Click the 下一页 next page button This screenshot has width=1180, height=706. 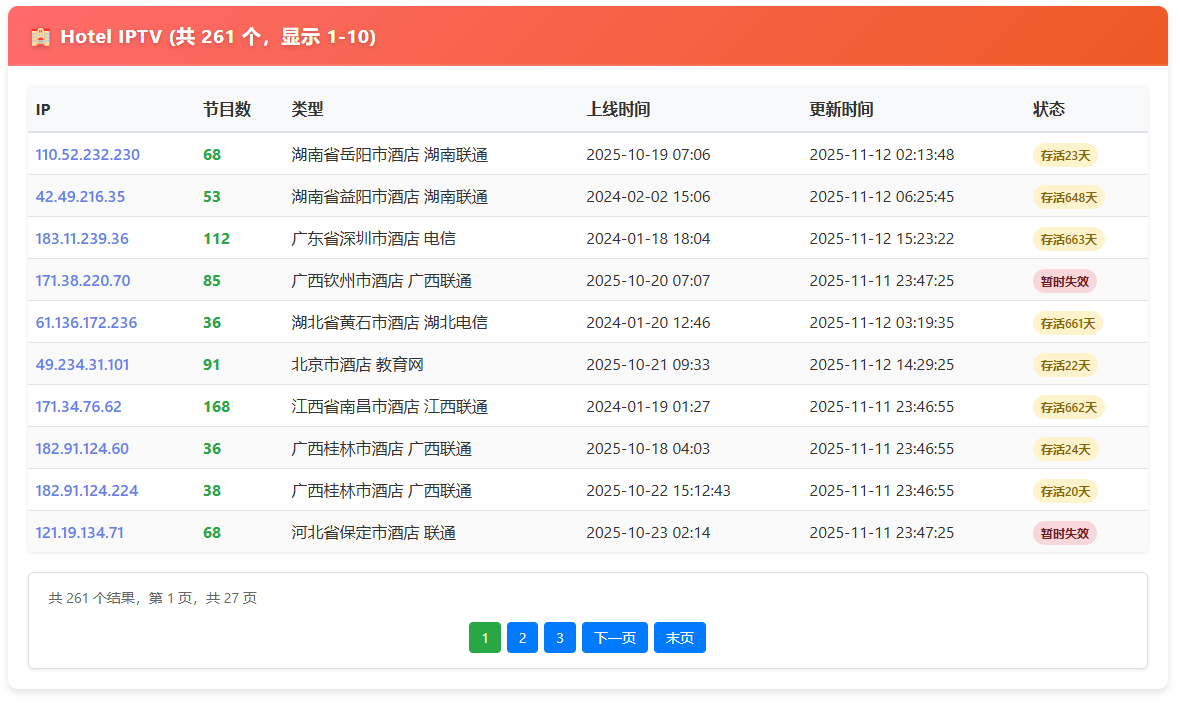pyautogui.click(x=615, y=638)
